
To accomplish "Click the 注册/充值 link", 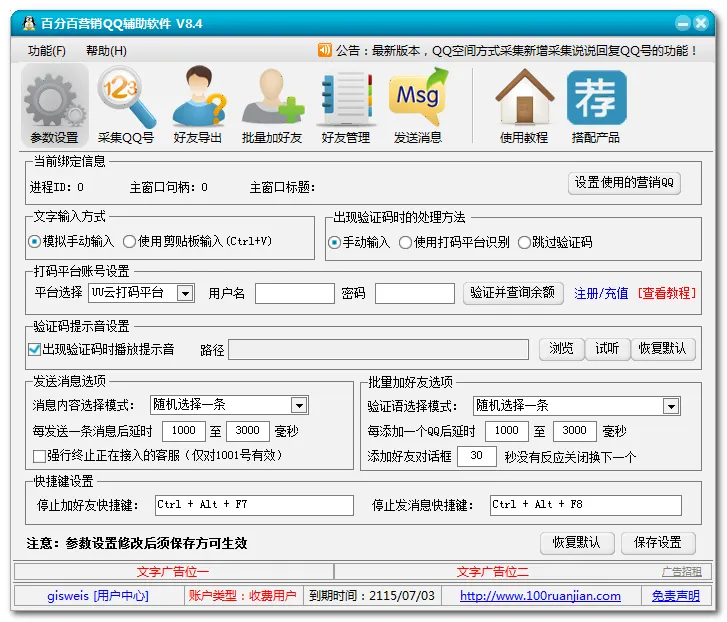I will pyautogui.click(x=601, y=293).
